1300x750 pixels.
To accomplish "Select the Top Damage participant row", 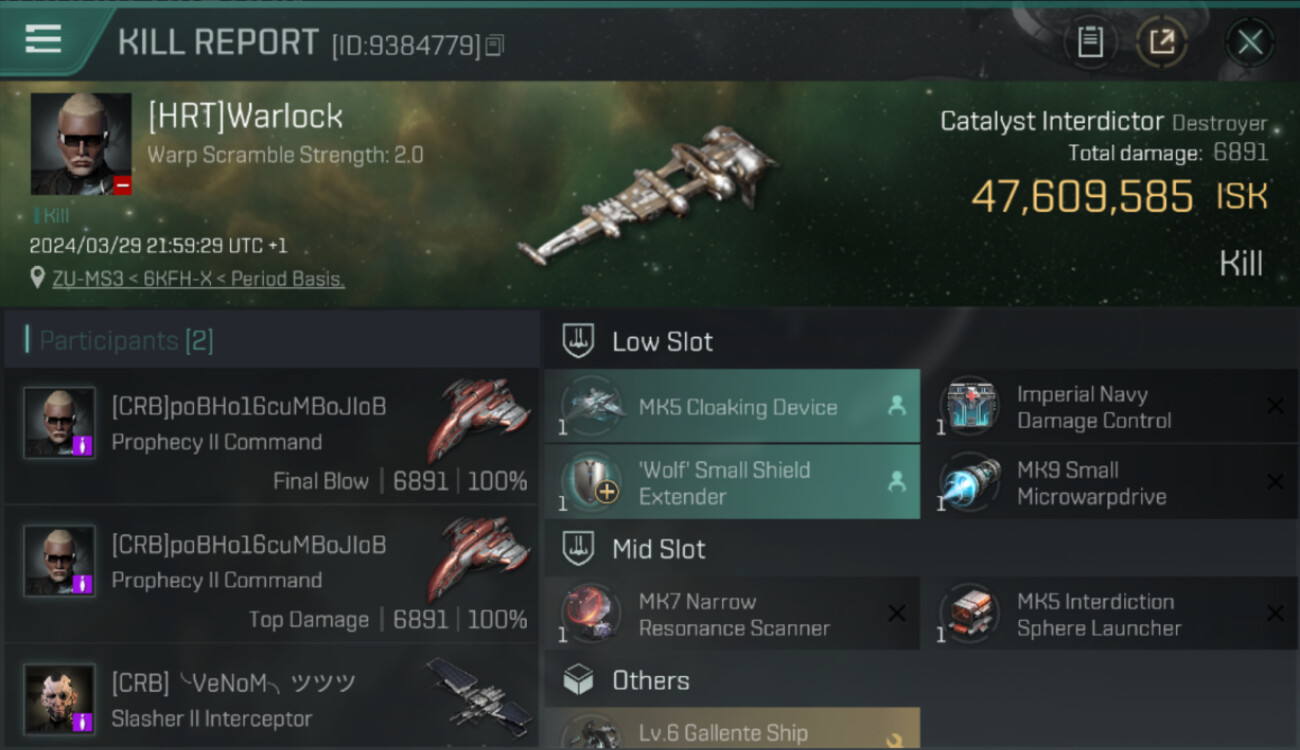I will pyautogui.click(x=271, y=575).
